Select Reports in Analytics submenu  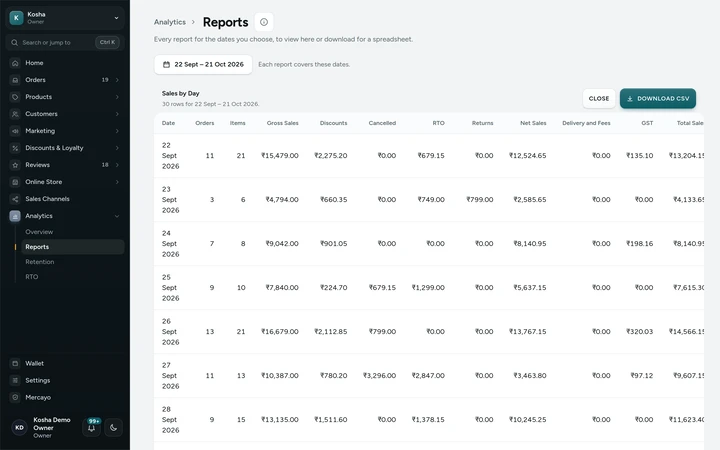[73, 247]
